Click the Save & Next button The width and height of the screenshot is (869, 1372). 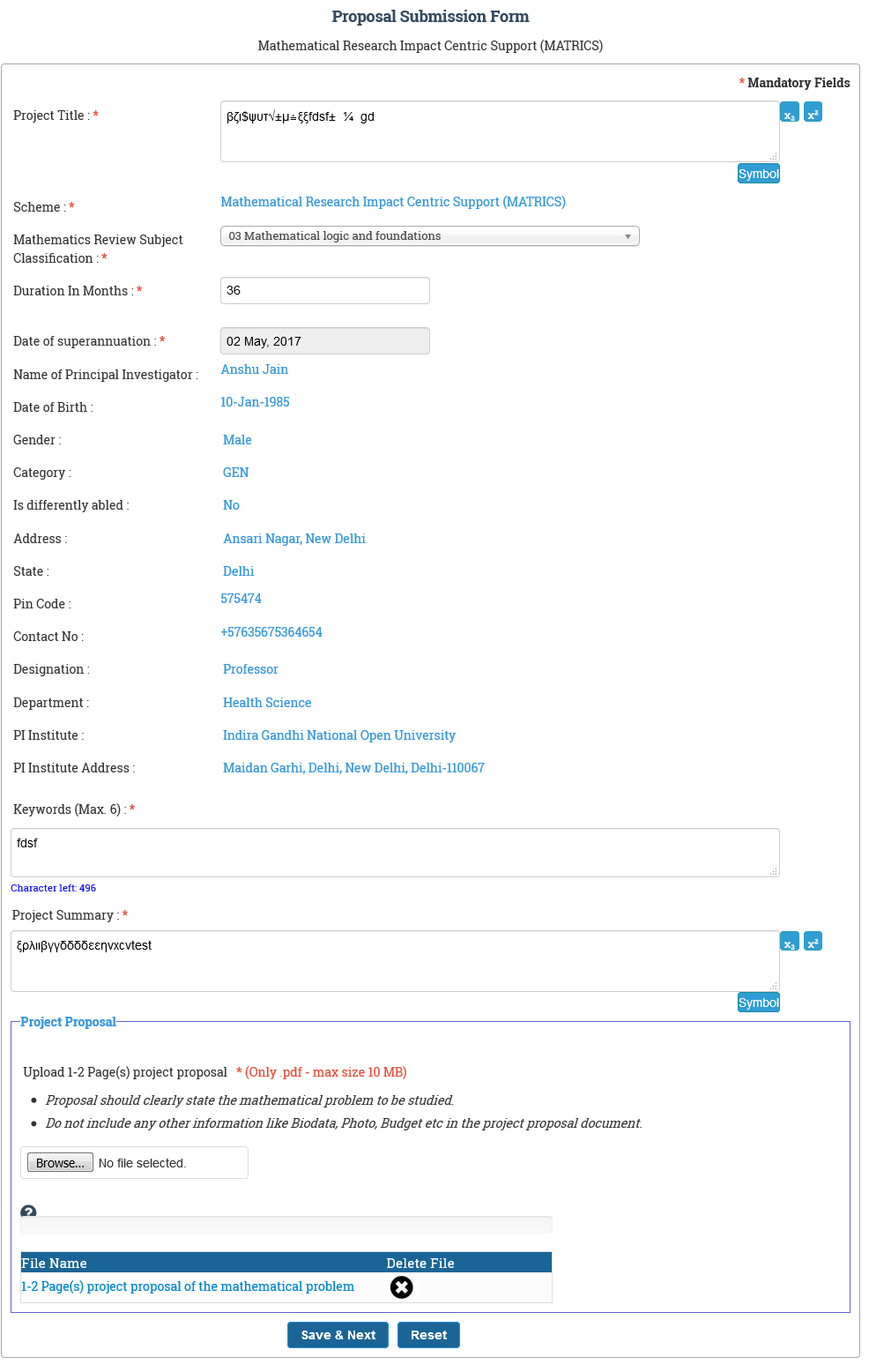(338, 1335)
